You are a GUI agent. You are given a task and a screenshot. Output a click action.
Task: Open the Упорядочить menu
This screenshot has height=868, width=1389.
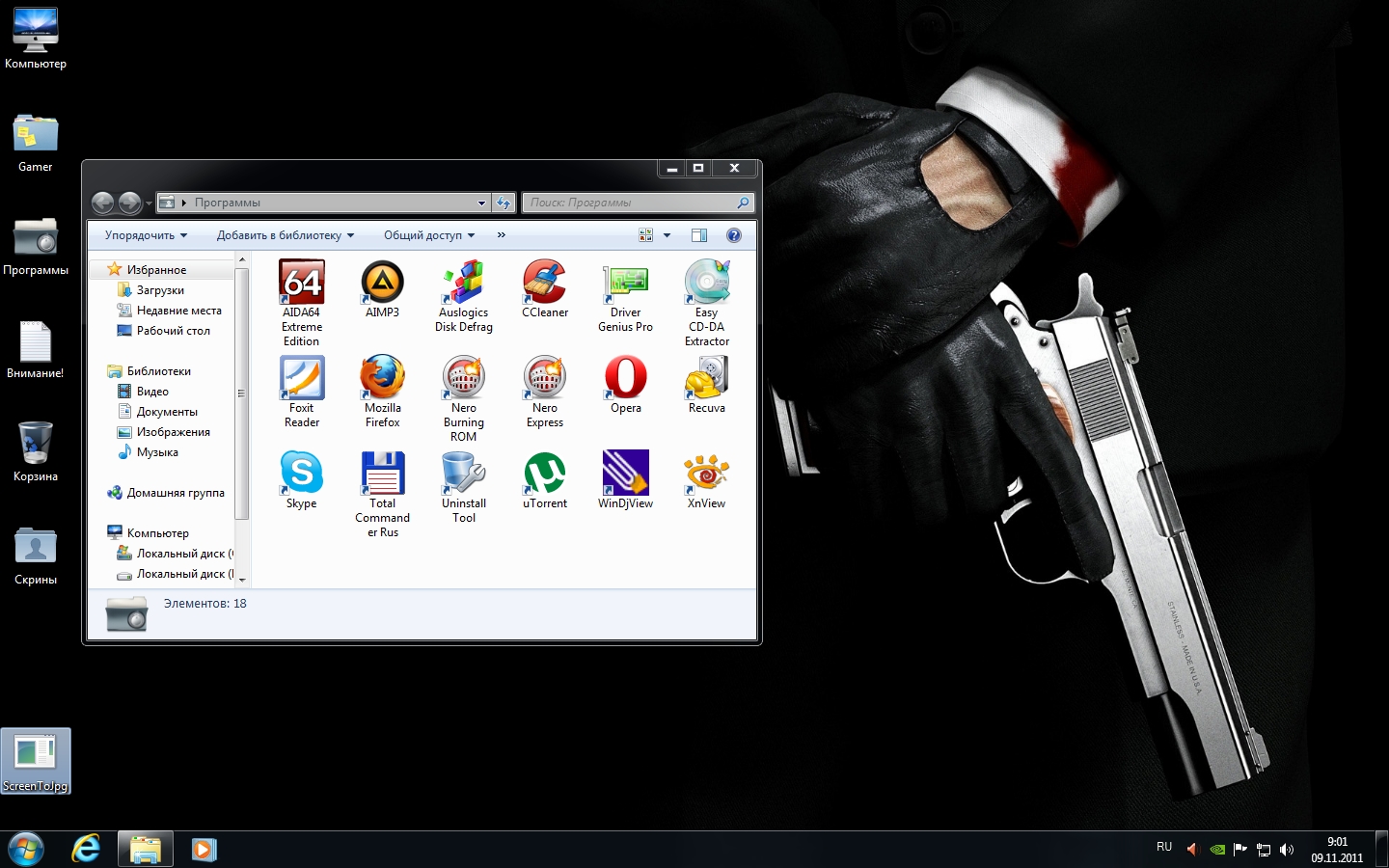tap(146, 235)
